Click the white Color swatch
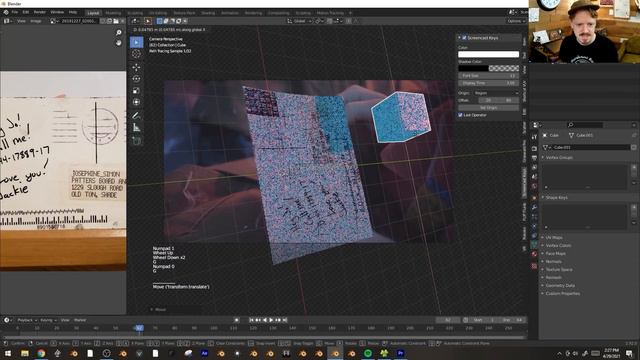Viewport: 640px width, 360px height. [x=488, y=54]
